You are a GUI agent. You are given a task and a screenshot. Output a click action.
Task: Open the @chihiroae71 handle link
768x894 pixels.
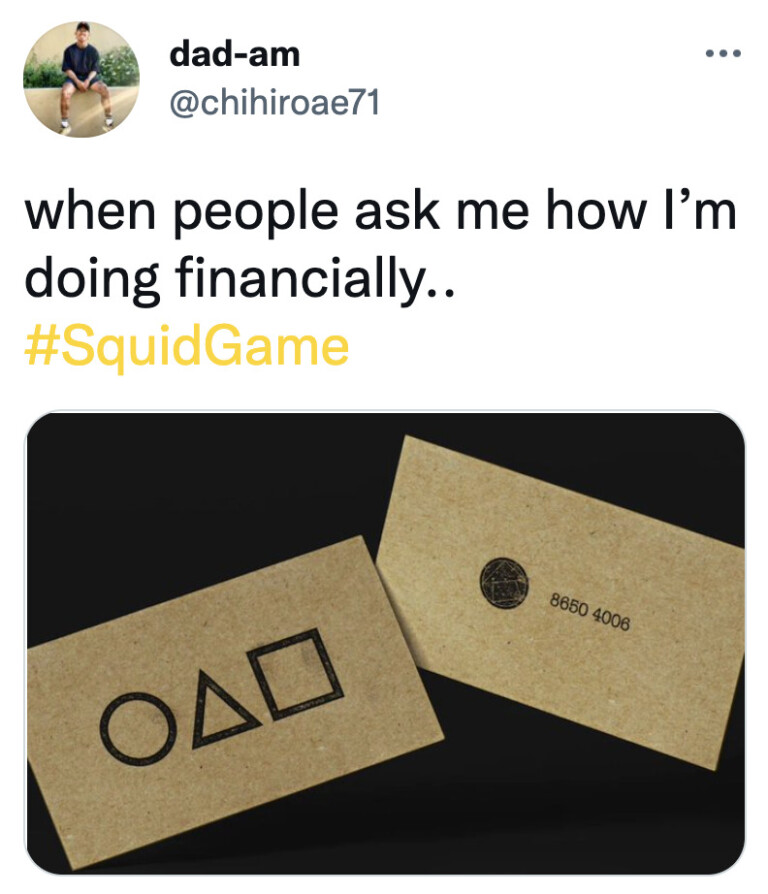[274, 101]
